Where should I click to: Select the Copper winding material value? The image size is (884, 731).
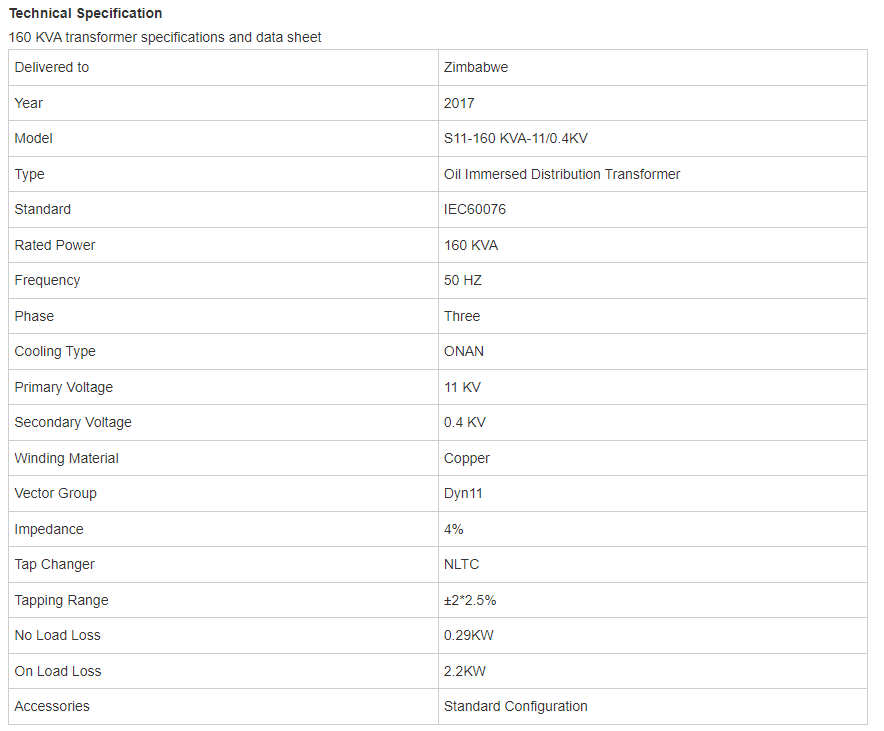467,458
